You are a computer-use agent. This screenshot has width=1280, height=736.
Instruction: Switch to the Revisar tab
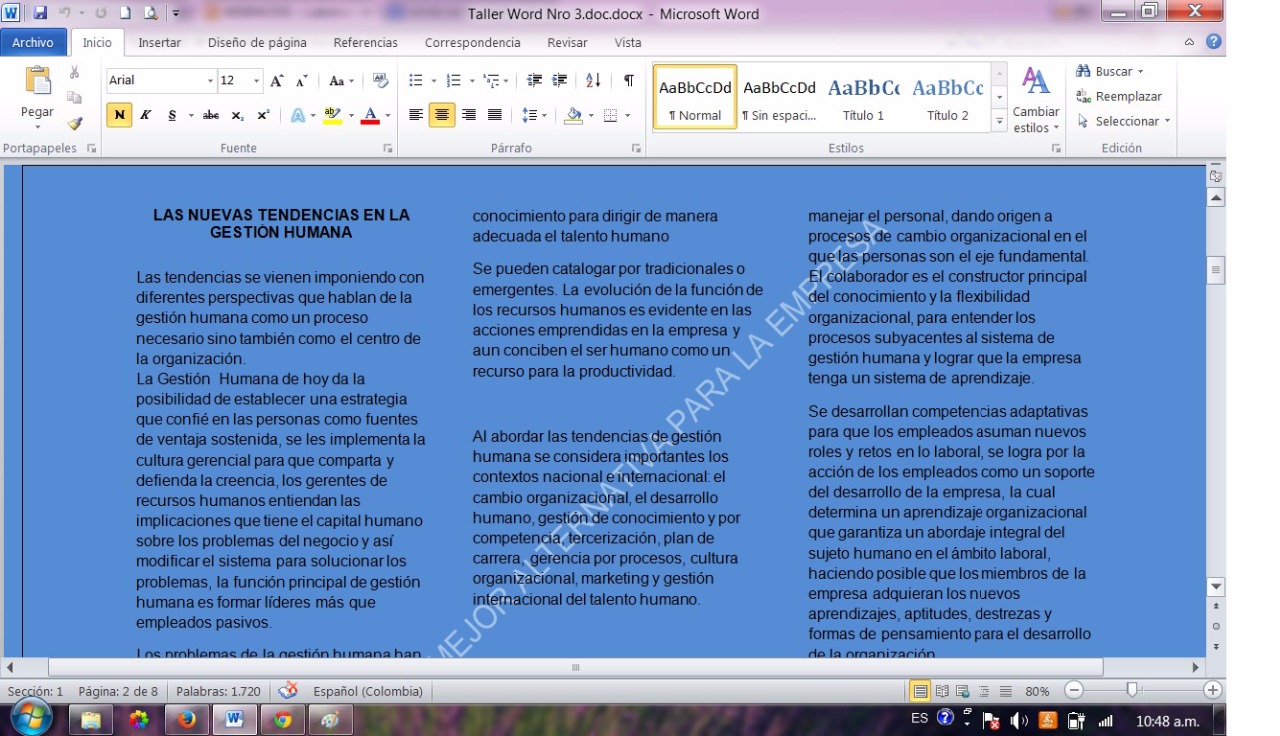point(567,43)
